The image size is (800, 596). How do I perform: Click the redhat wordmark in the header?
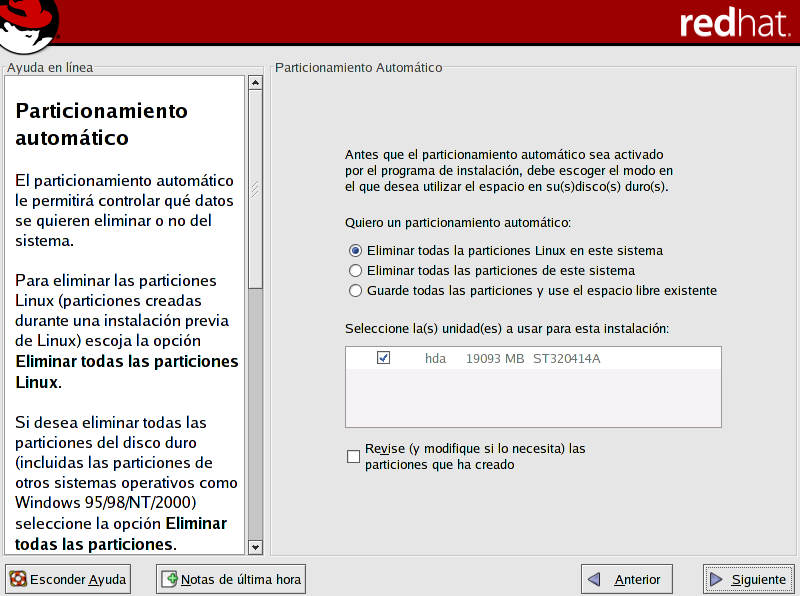pos(734,24)
